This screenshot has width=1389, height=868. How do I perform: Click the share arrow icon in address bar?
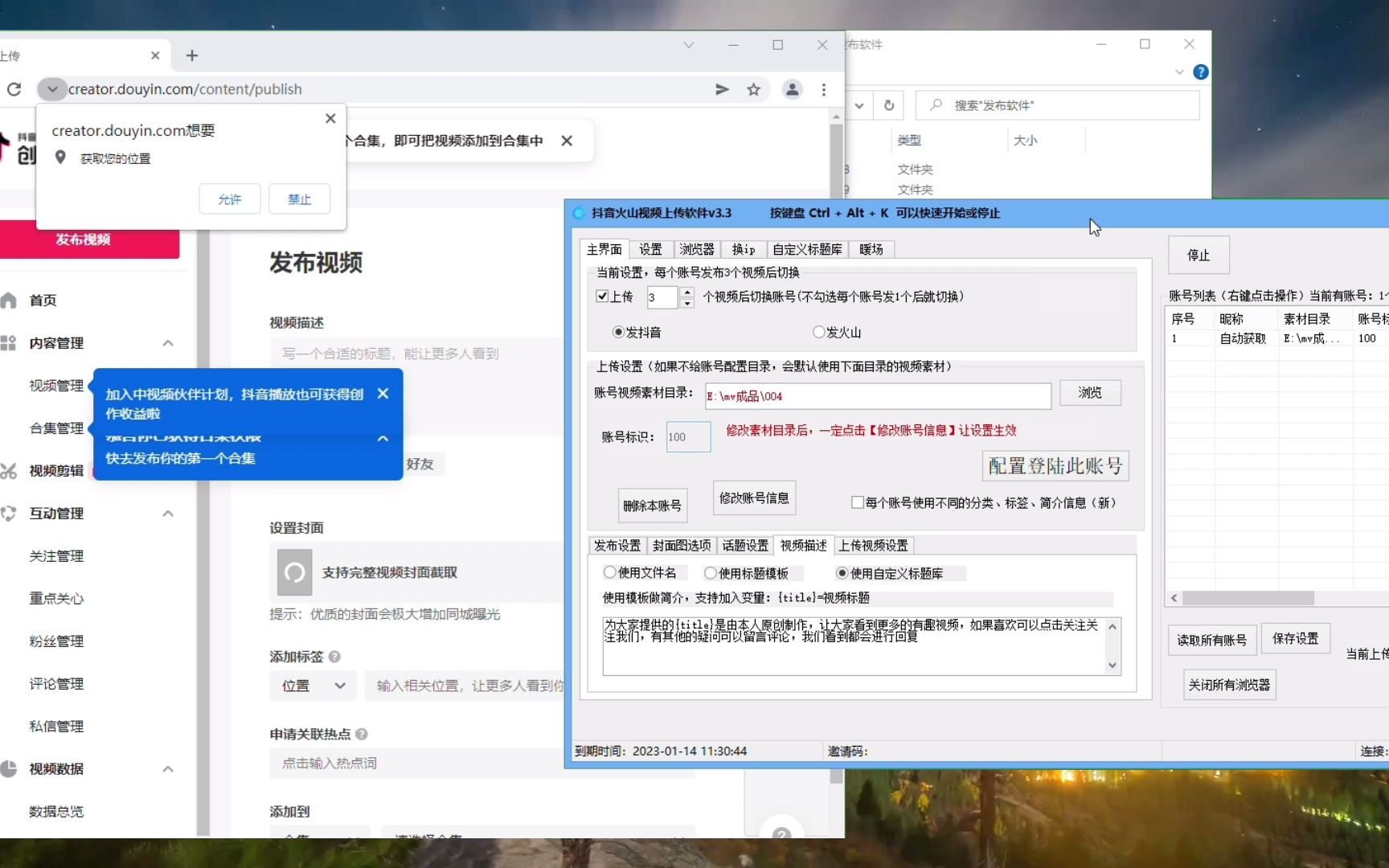point(722,89)
